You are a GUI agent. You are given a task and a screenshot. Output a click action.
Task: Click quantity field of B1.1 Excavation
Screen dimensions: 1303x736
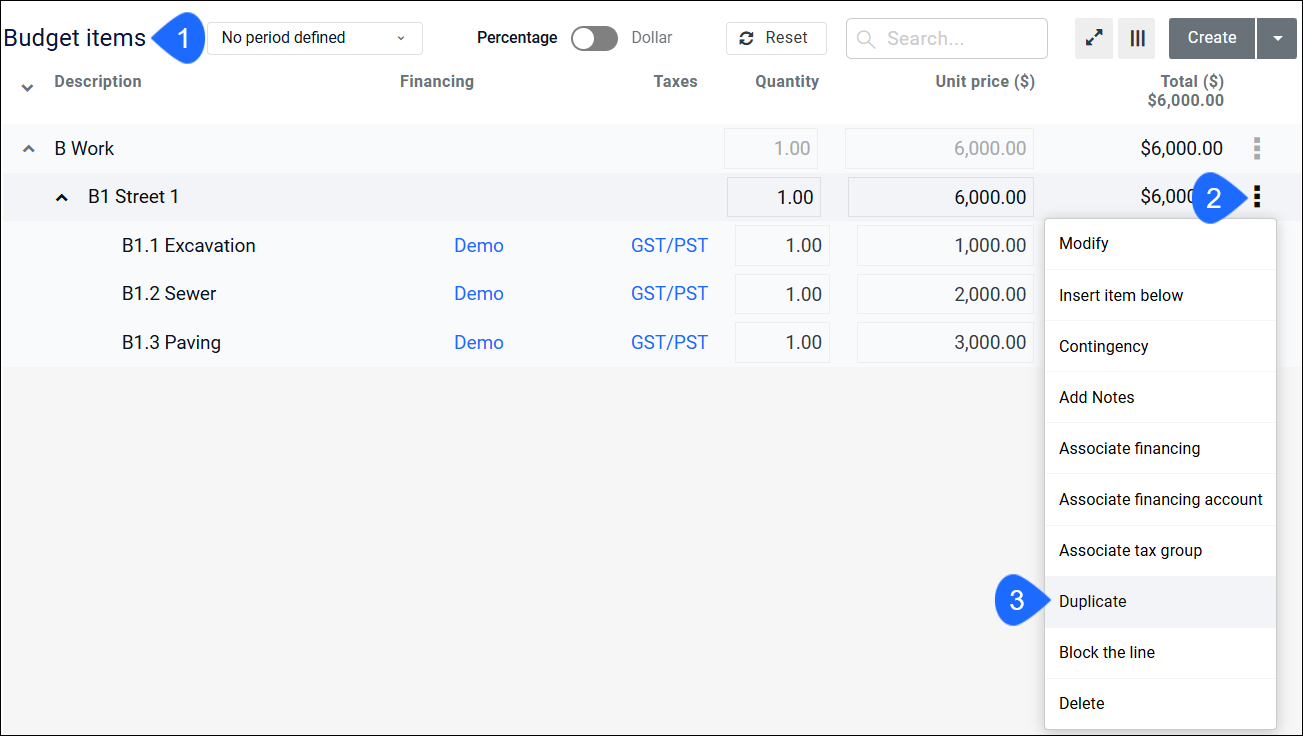pyautogui.click(x=782, y=246)
